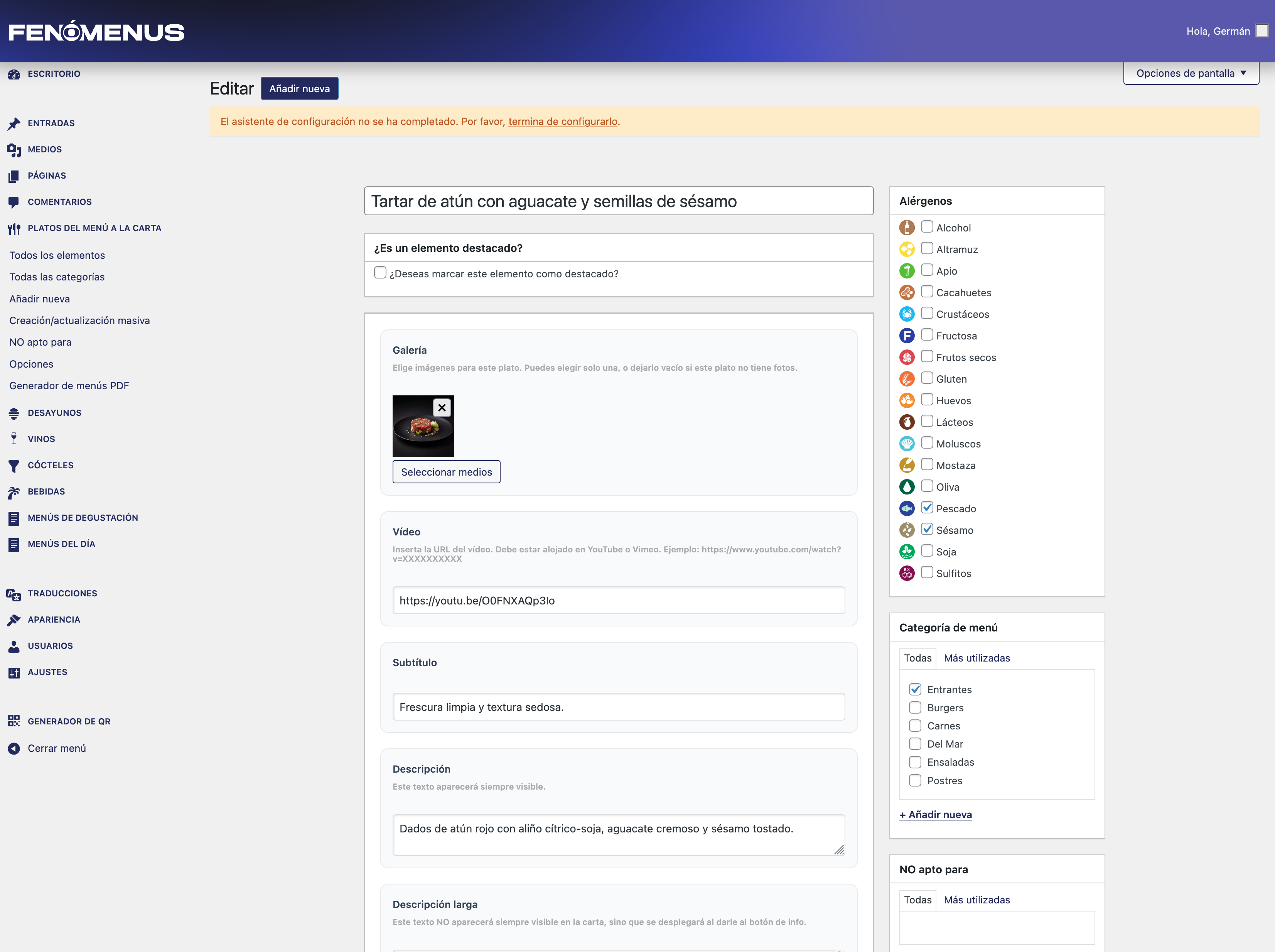Switch to Más utilizadas category tab
Image resolution: width=1275 pixels, height=952 pixels.
976,658
